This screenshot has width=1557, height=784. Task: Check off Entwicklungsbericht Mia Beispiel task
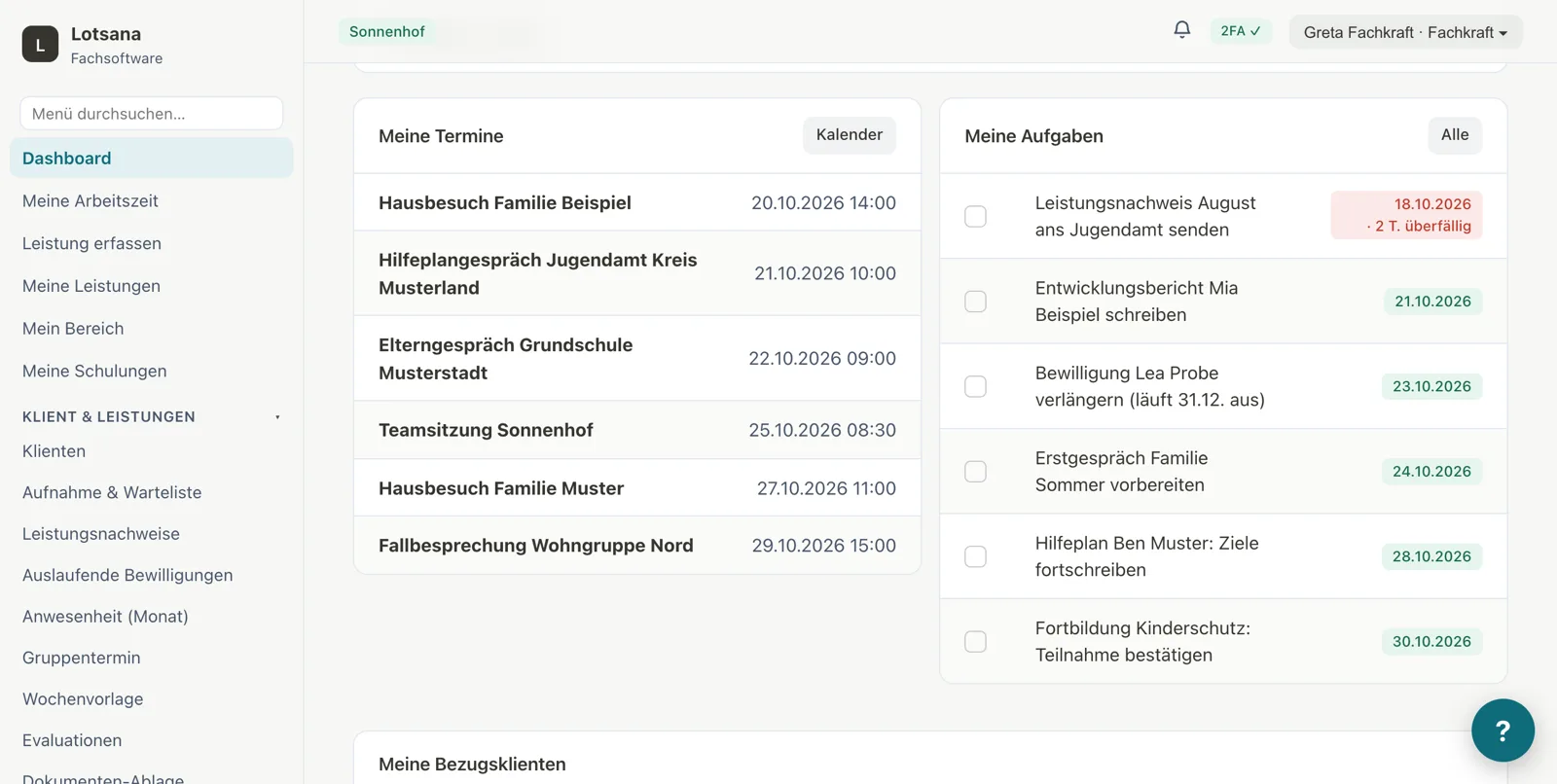coord(975,302)
